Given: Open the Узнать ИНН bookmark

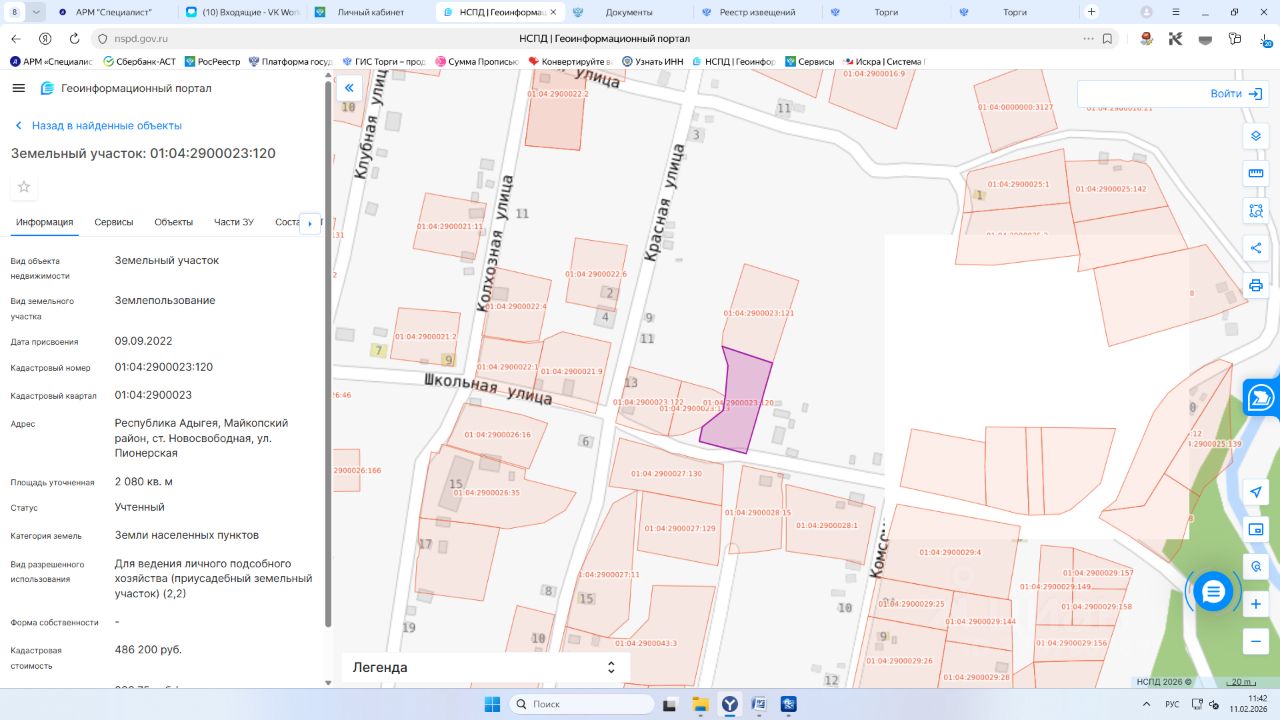Looking at the screenshot, I should [x=652, y=61].
